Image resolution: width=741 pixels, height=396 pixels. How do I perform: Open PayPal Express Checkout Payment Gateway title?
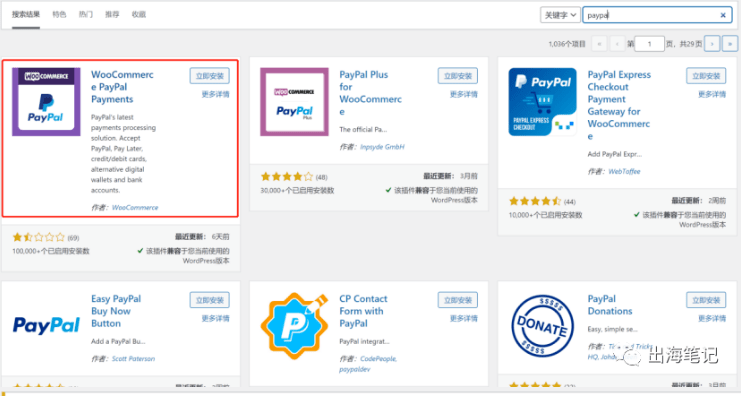619,105
